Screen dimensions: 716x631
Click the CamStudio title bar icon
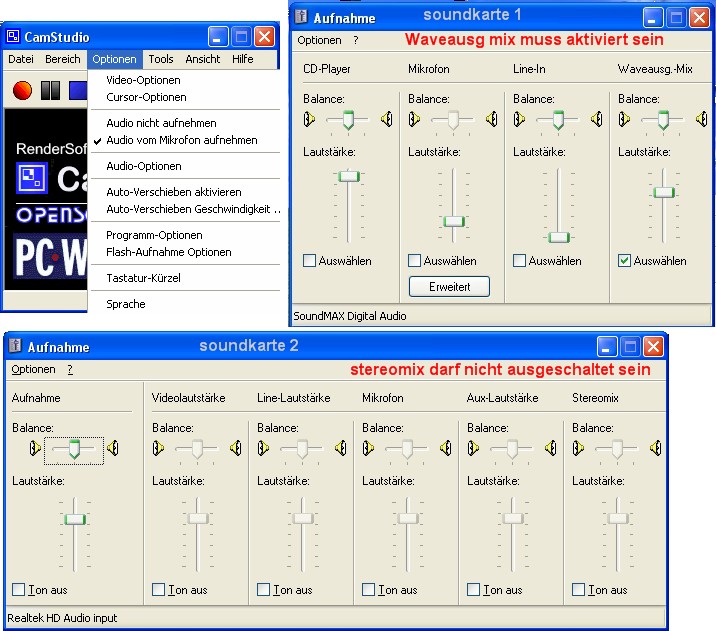click(x=13, y=37)
